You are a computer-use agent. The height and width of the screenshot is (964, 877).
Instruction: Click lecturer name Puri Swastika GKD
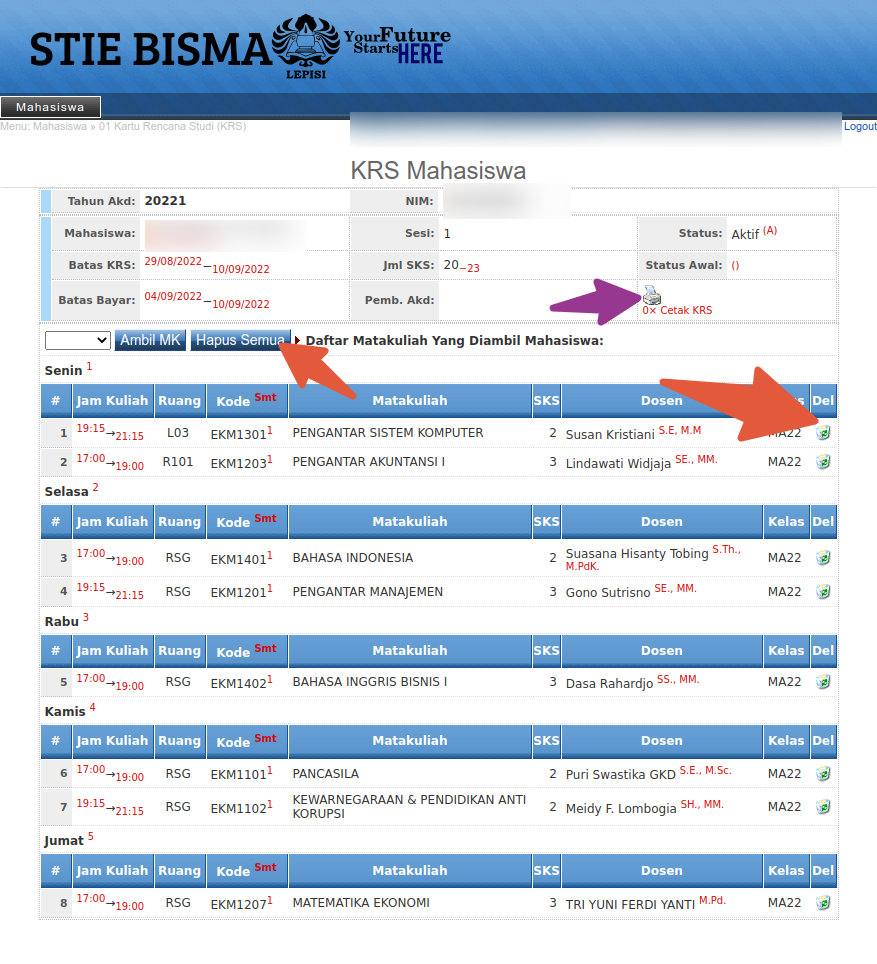(621, 775)
